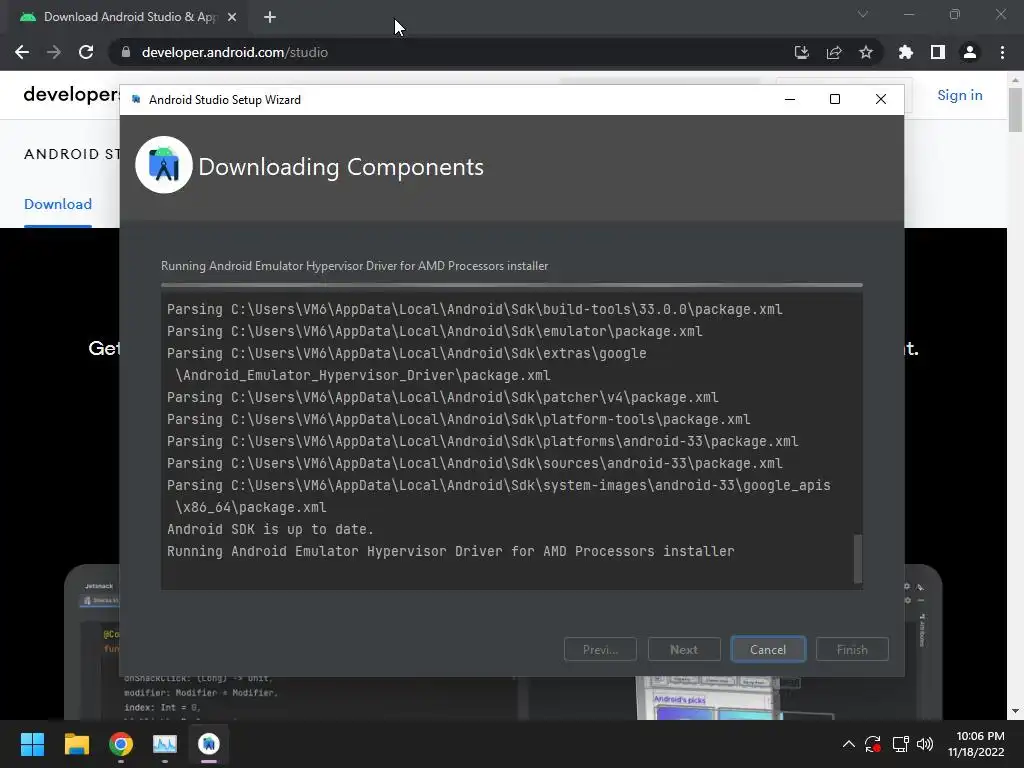Click the share page icon
Screen dimensions: 1024x768
click(x=834, y=52)
